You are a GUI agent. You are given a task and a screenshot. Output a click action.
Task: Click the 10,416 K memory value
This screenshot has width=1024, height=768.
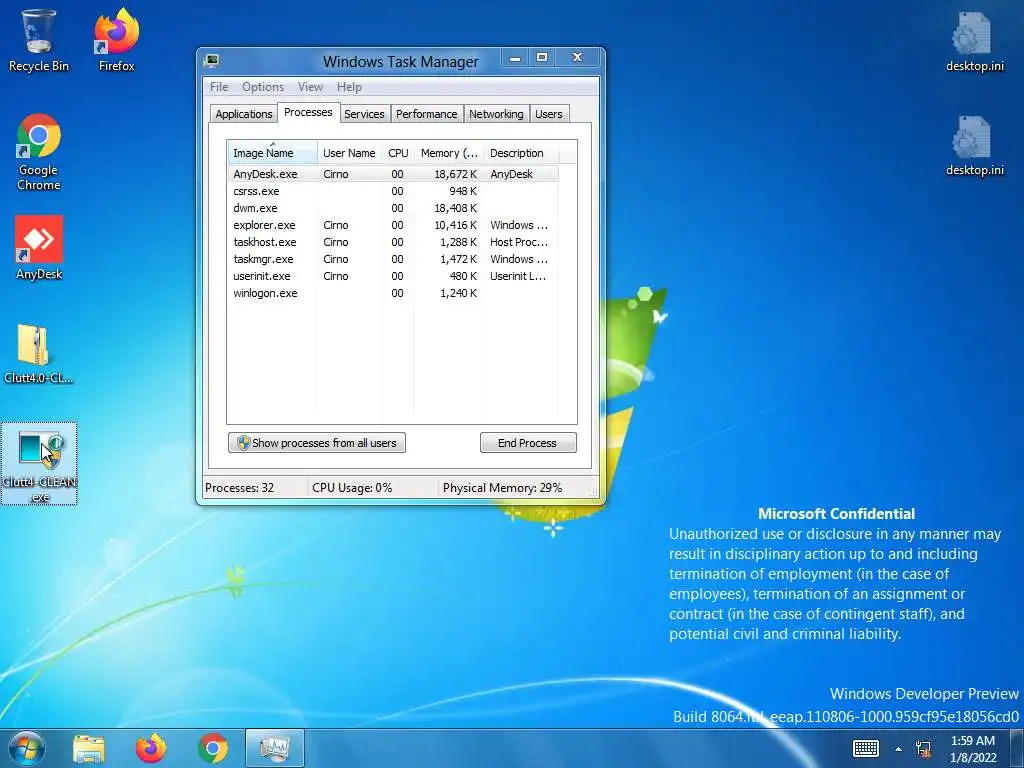click(x=455, y=225)
